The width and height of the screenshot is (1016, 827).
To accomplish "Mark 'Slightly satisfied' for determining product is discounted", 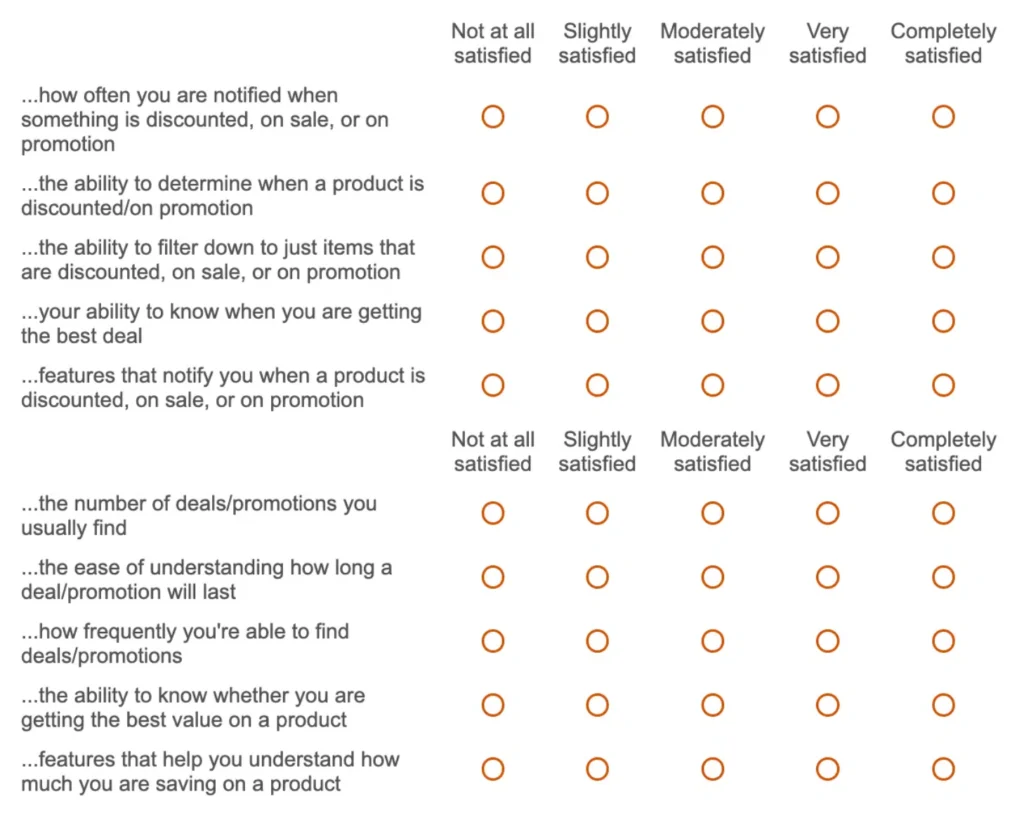I will 597,193.
